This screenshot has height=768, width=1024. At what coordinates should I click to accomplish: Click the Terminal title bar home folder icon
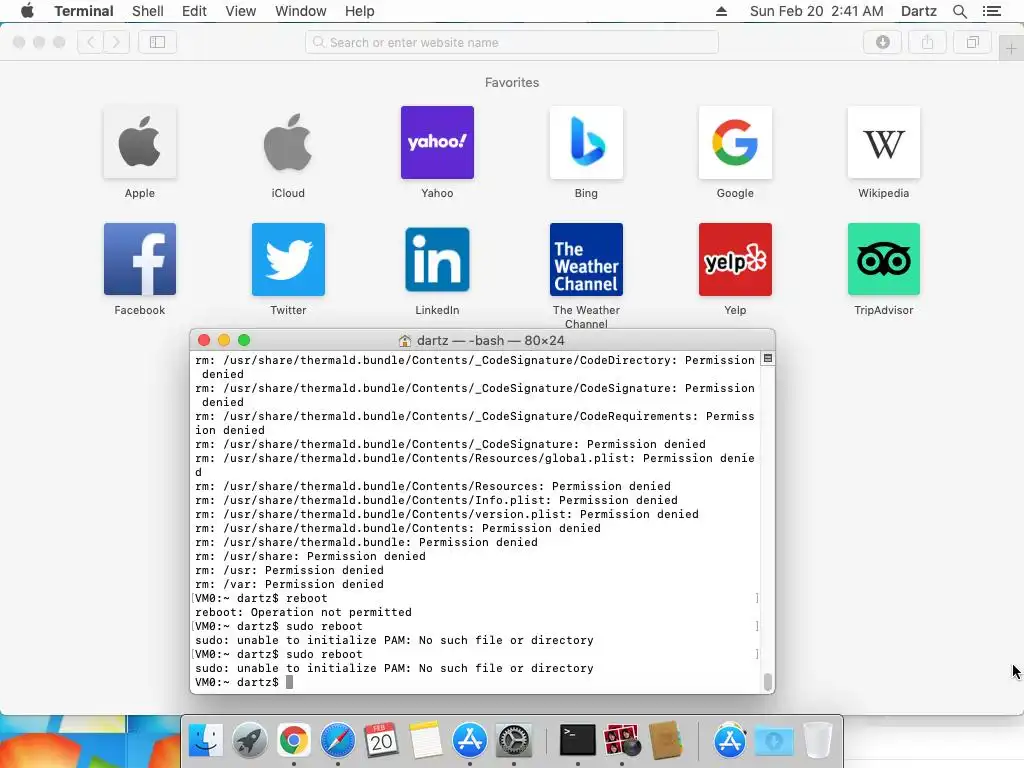(x=405, y=340)
